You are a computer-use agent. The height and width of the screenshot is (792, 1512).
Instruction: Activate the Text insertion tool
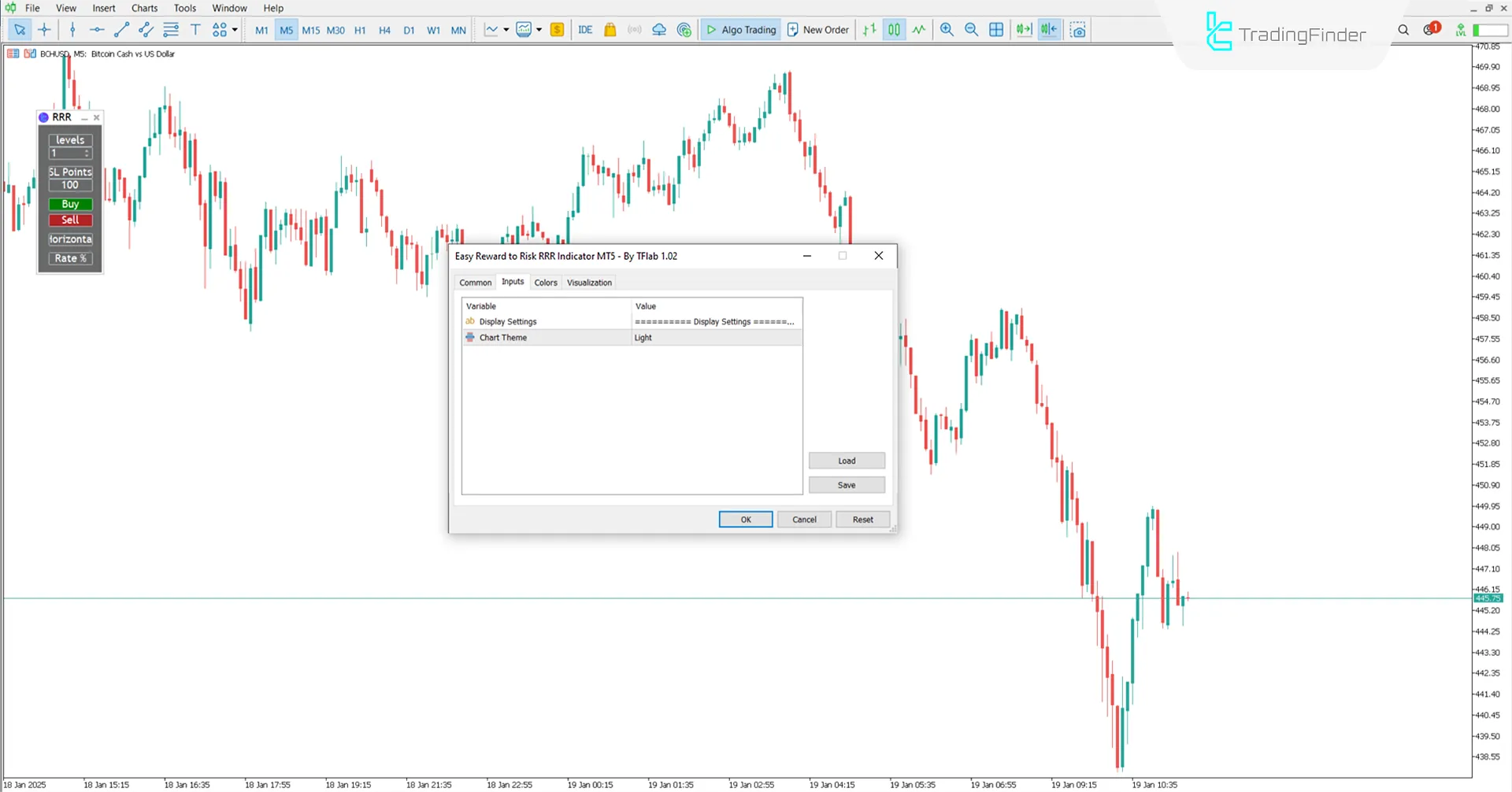click(195, 29)
